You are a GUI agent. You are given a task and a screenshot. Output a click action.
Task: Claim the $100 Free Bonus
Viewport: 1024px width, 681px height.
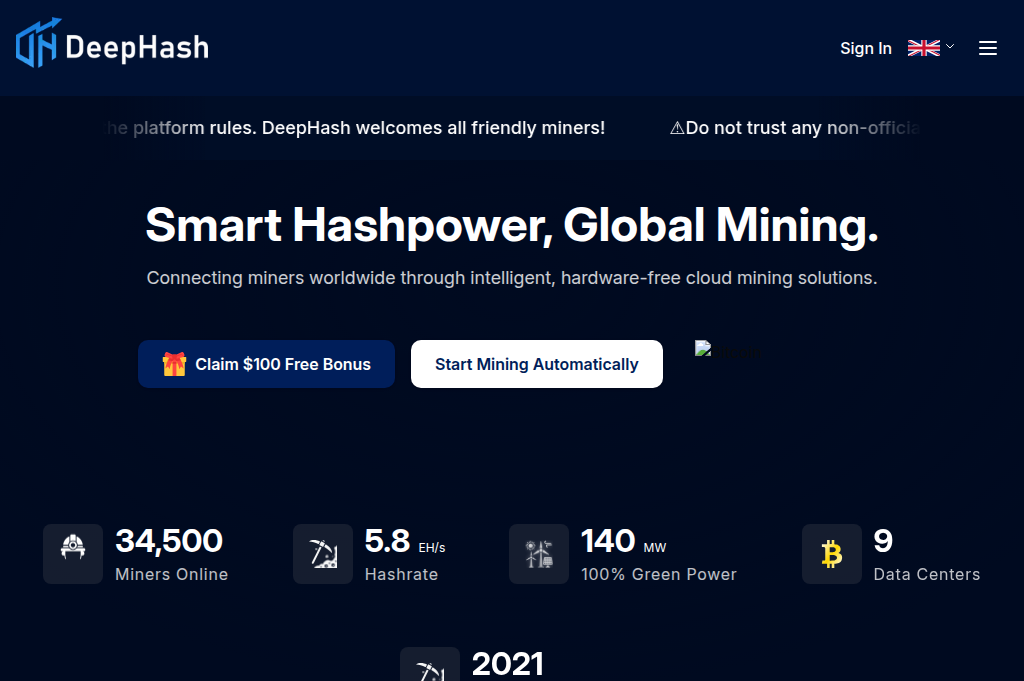coord(266,364)
